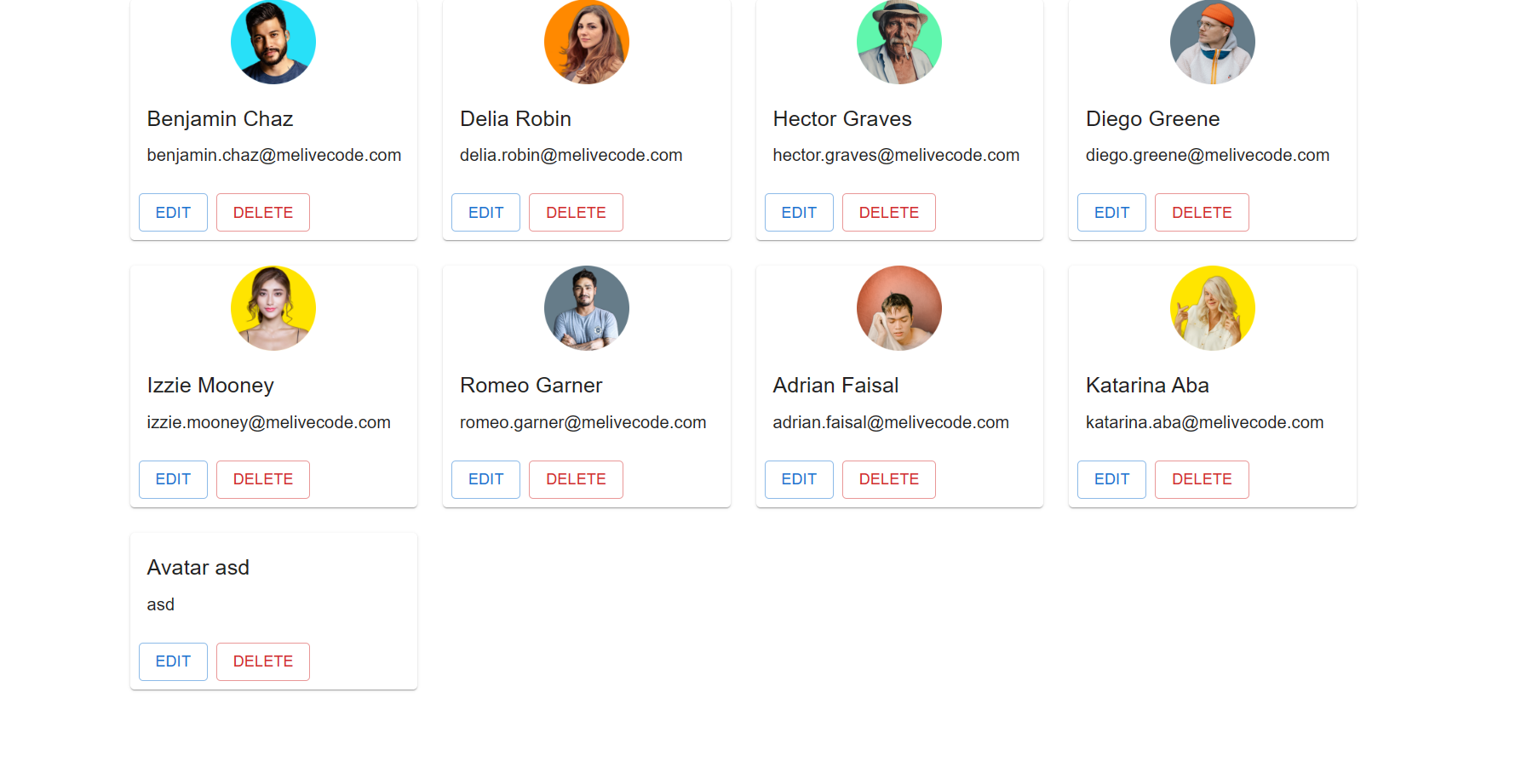
Task: Delete the Diego Greene user
Action: (1202, 213)
